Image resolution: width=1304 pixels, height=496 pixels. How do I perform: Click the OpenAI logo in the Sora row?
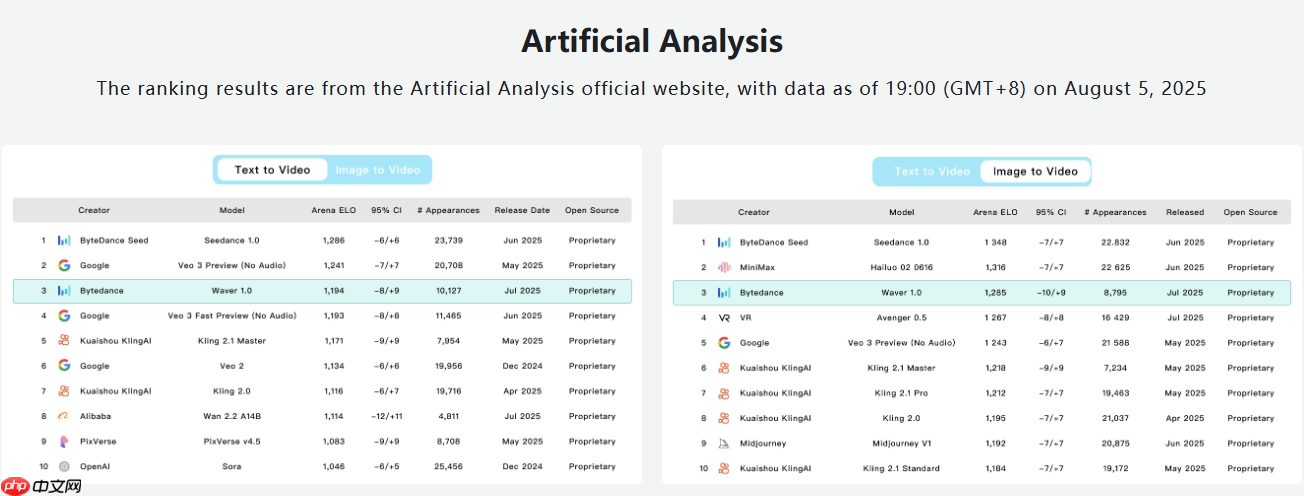(64, 466)
